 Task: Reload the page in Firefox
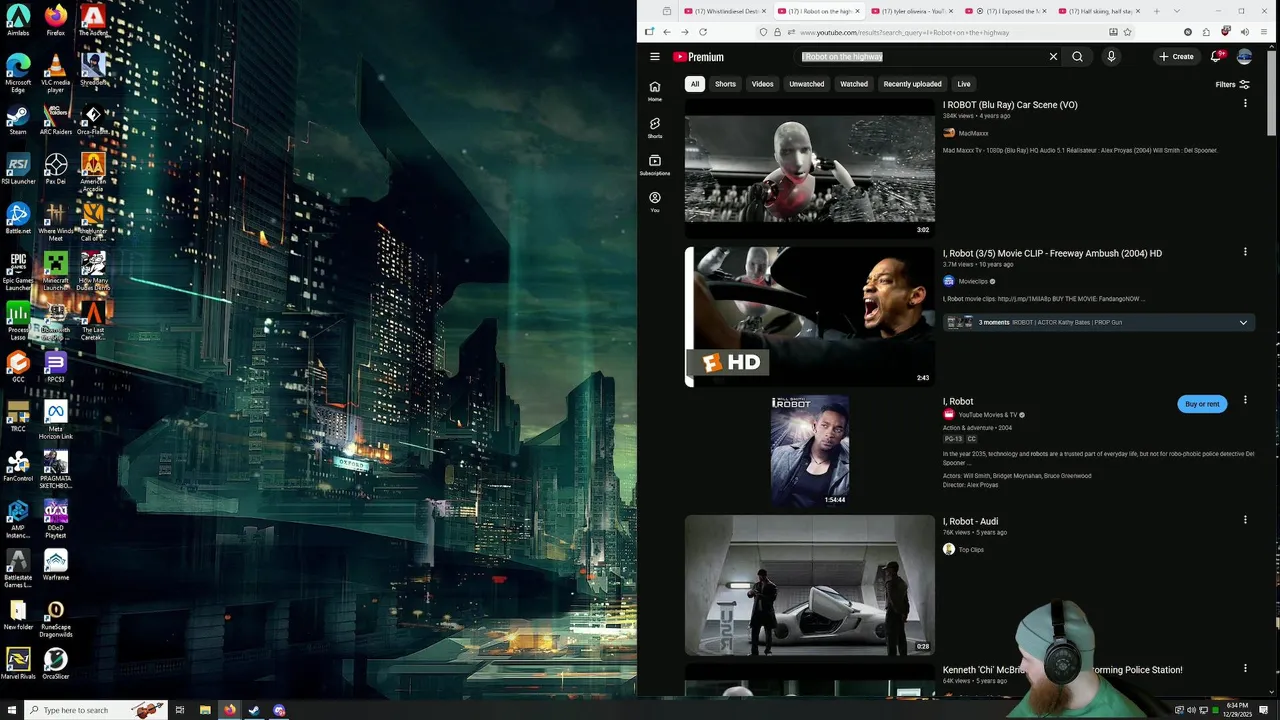[x=703, y=32]
